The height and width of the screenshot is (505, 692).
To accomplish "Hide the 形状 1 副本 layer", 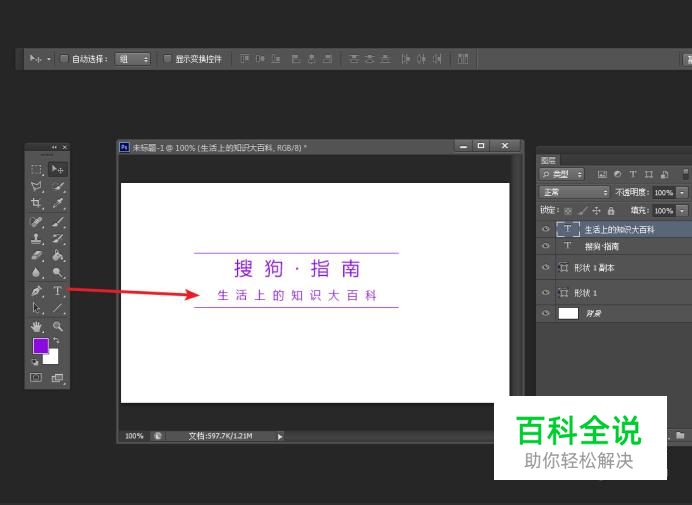I will click(546, 268).
